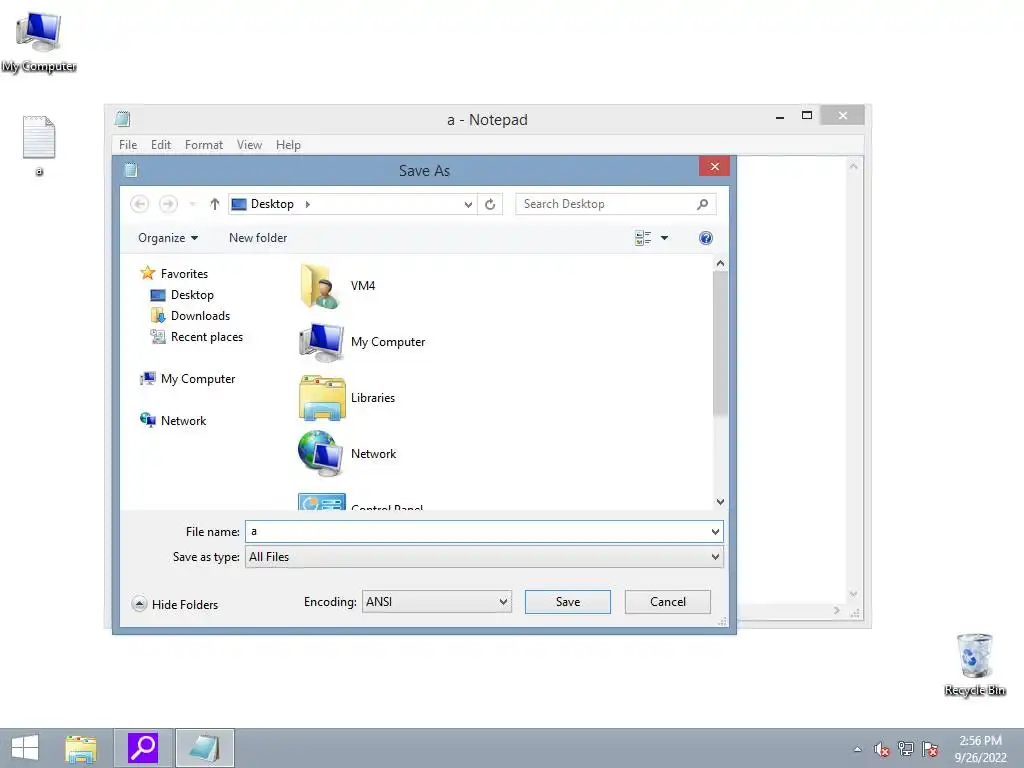The width and height of the screenshot is (1024, 768).
Task: Open the Windows Start button
Action: coord(25,748)
